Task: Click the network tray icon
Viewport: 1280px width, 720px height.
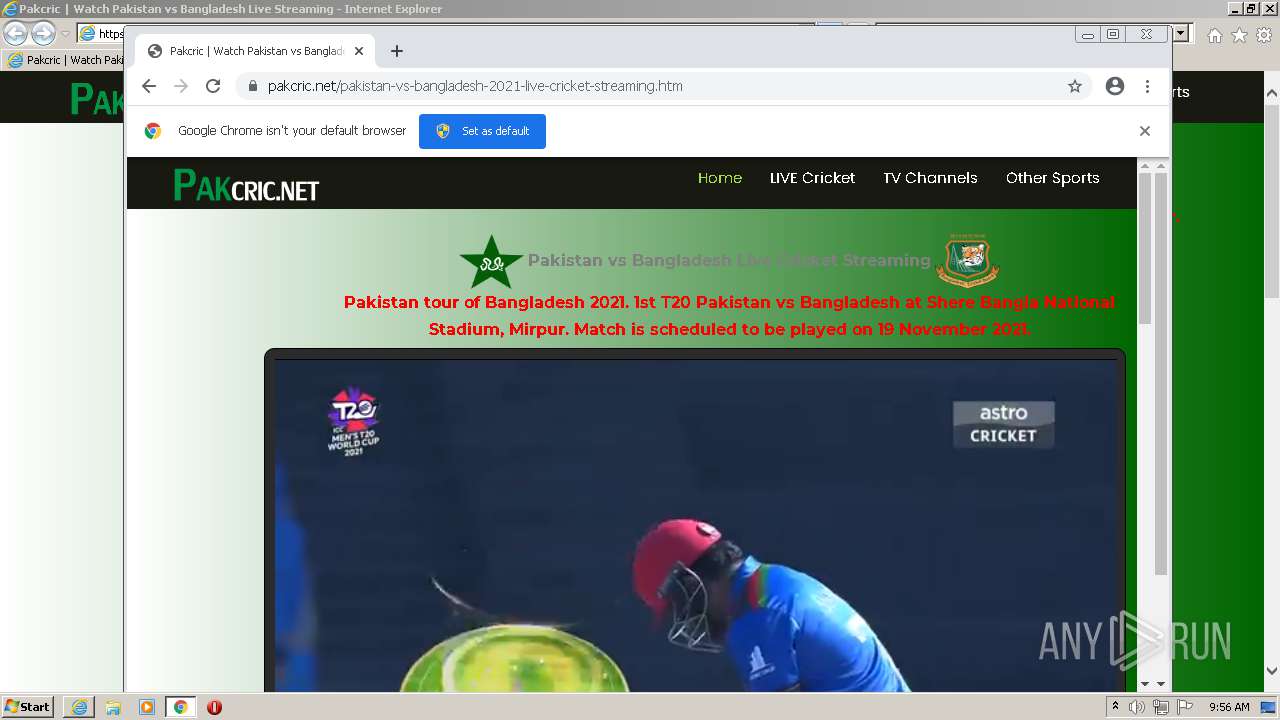Action: click(x=1160, y=707)
